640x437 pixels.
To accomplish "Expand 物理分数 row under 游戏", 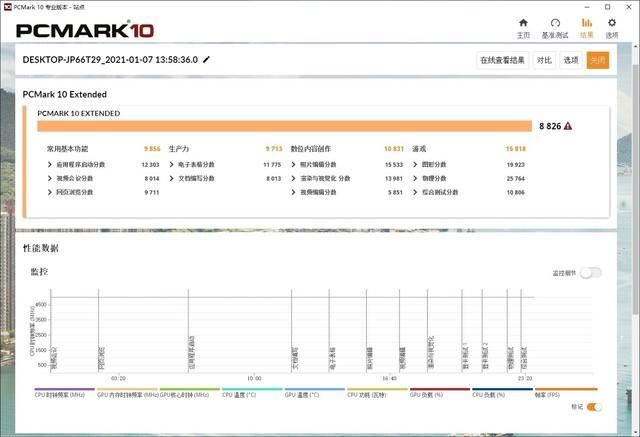I will [415, 178].
